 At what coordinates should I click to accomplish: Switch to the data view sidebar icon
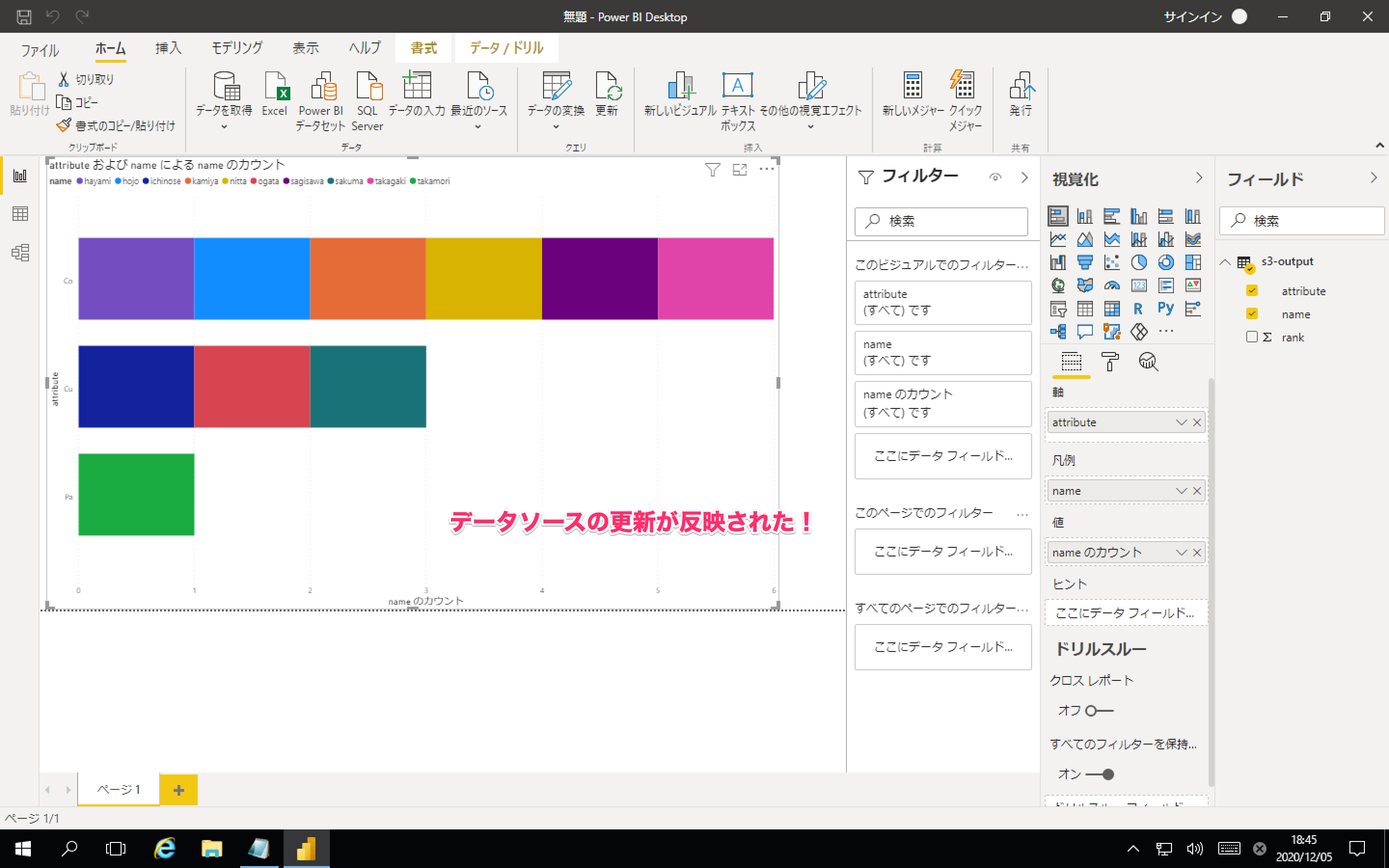click(20, 214)
